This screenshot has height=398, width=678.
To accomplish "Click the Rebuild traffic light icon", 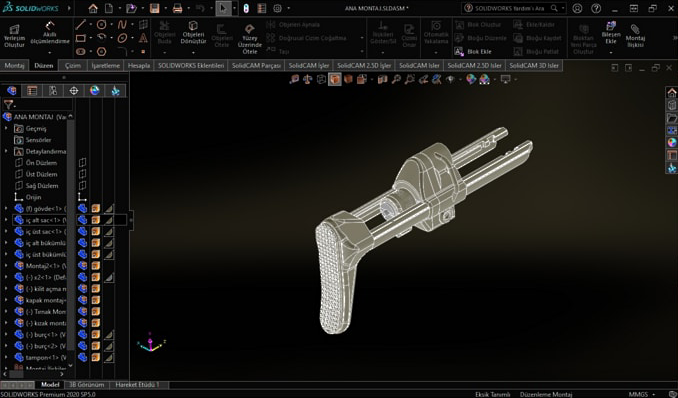I will [x=246, y=8].
